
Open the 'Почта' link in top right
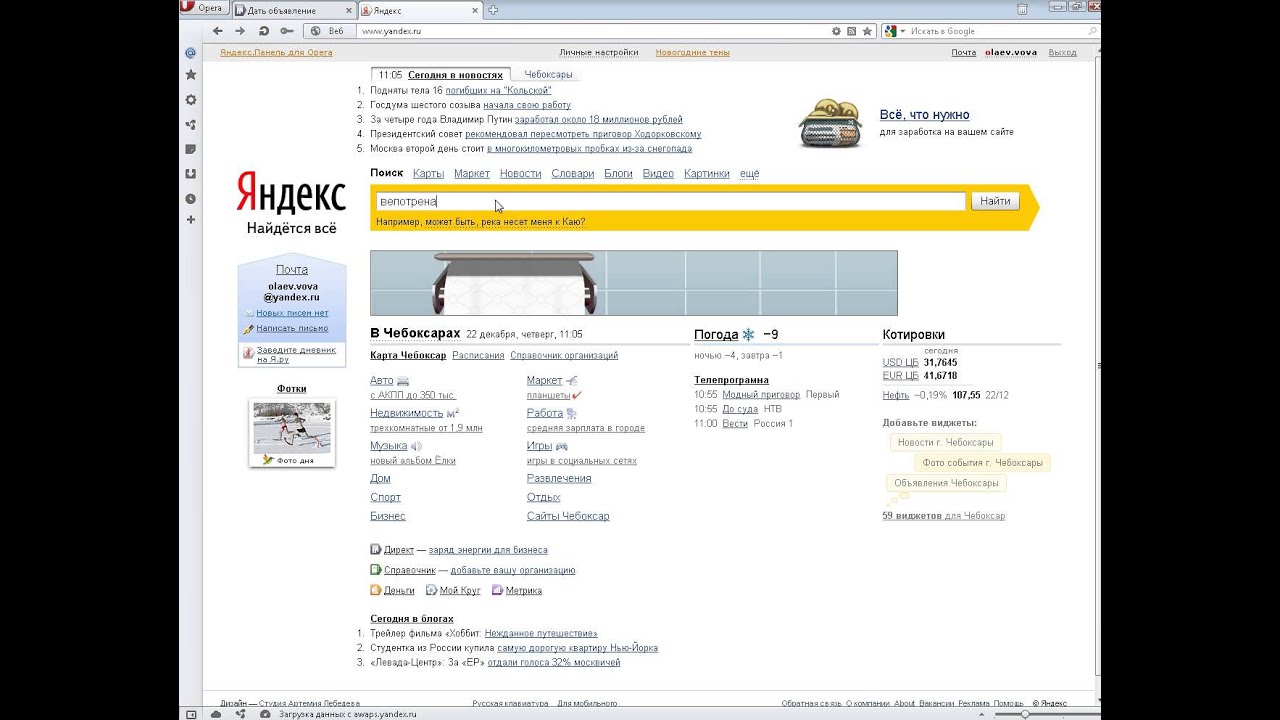tap(964, 52)
